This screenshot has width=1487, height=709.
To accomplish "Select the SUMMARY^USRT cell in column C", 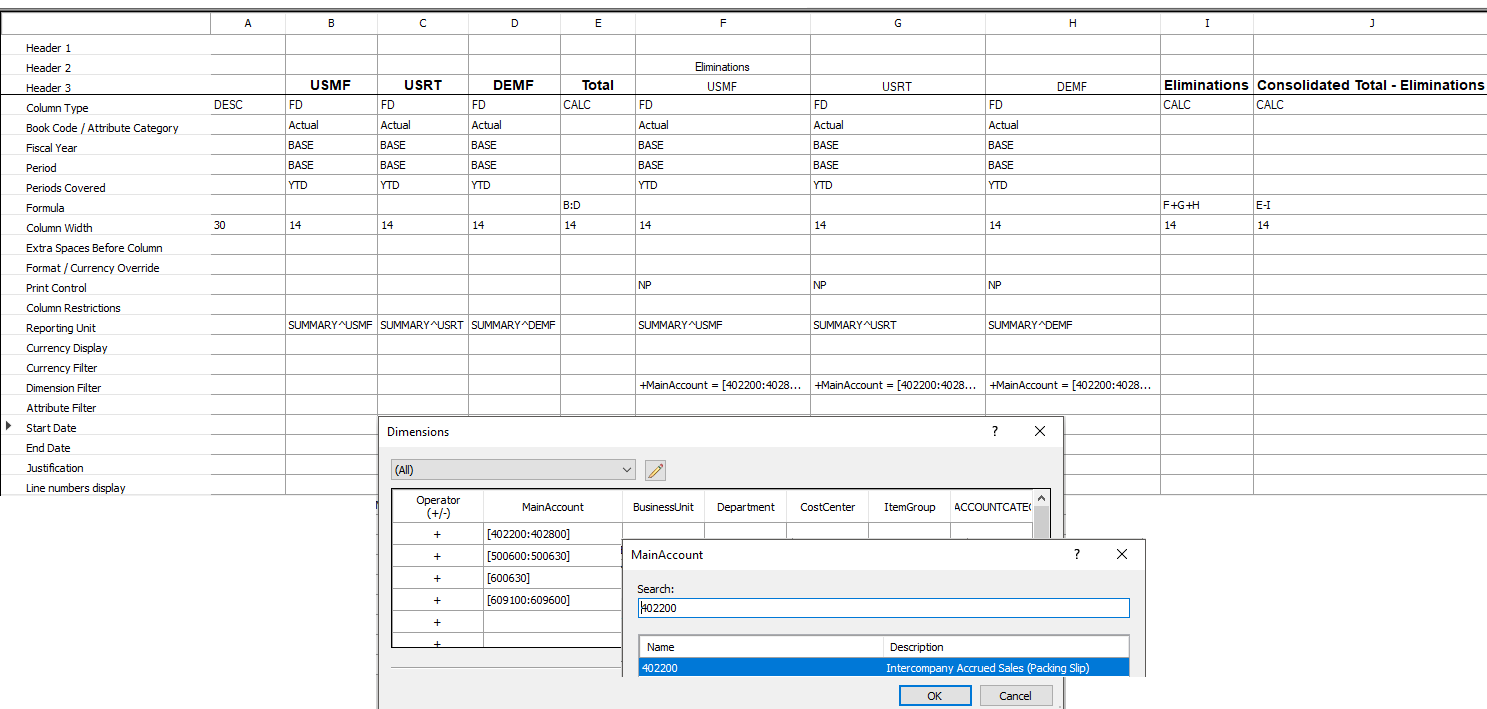I will (x=423, y=325).
